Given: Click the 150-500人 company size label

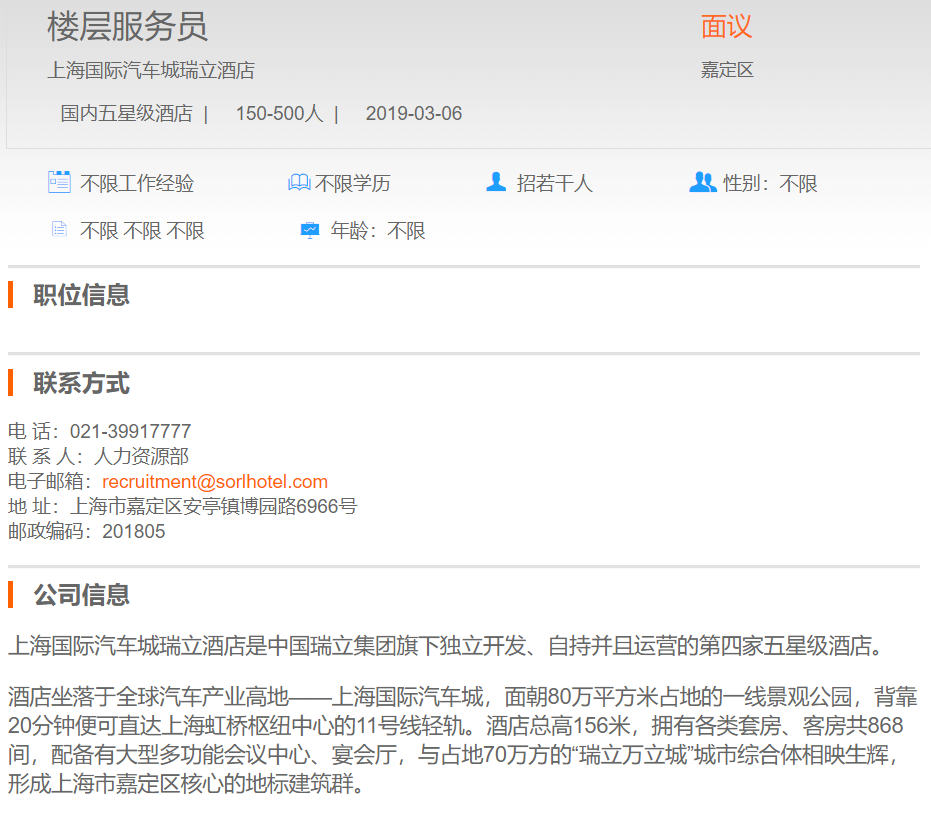Looking at the screenshot, I should 279,114.
